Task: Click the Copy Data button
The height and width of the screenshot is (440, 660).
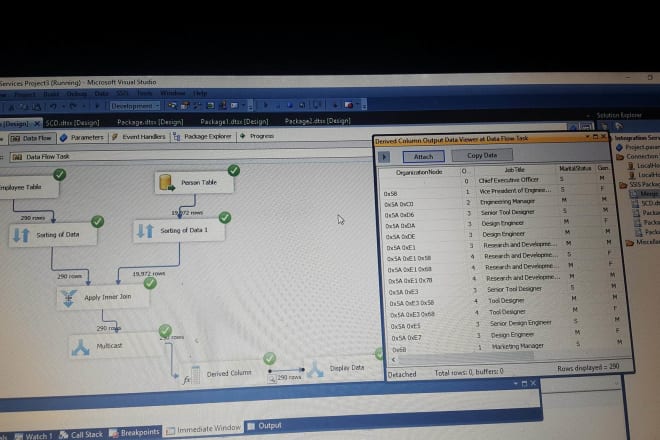Action: (482, 155)
